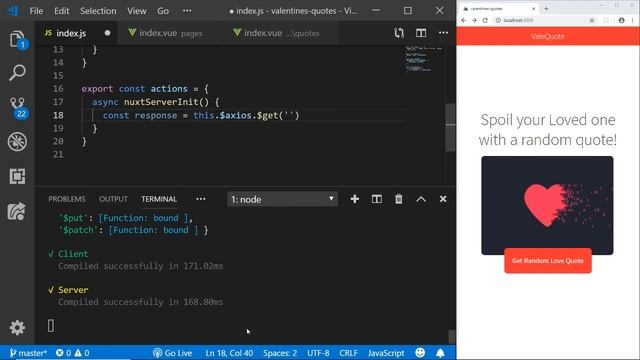Change the UTF-8 file encoding
The width and height of the screenshot is (640, 360).
[318, 353]
